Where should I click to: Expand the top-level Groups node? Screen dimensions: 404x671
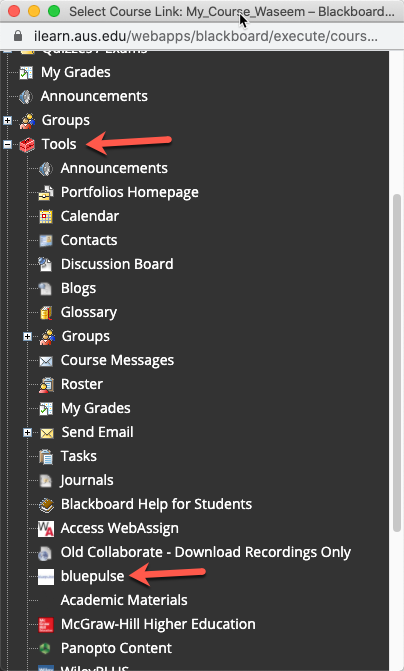7,121
